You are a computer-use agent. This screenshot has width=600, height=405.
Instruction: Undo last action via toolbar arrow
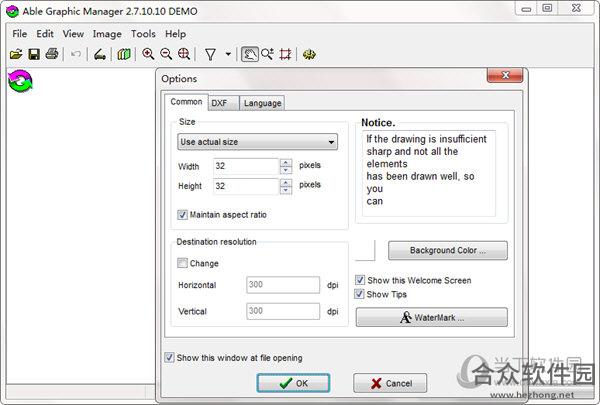(x=76, y=54)
